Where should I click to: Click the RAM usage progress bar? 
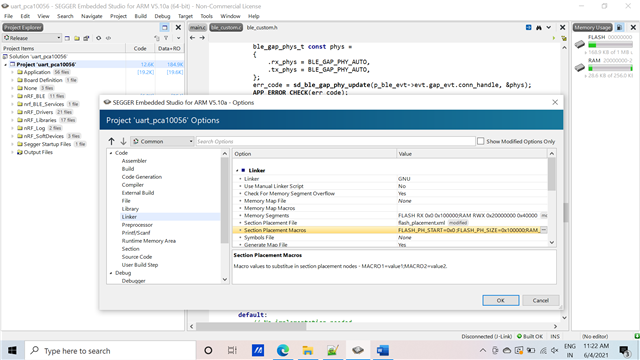610,68
